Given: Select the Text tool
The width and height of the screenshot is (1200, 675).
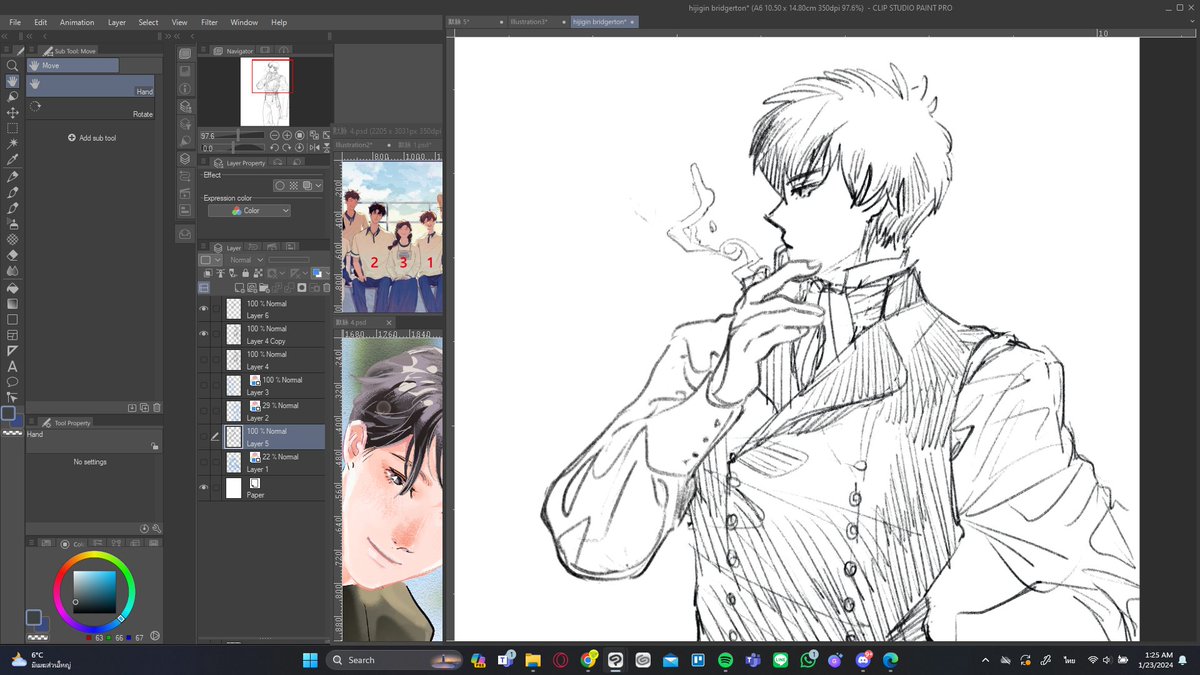Looking at the screenshot, I should coord(12,367).
